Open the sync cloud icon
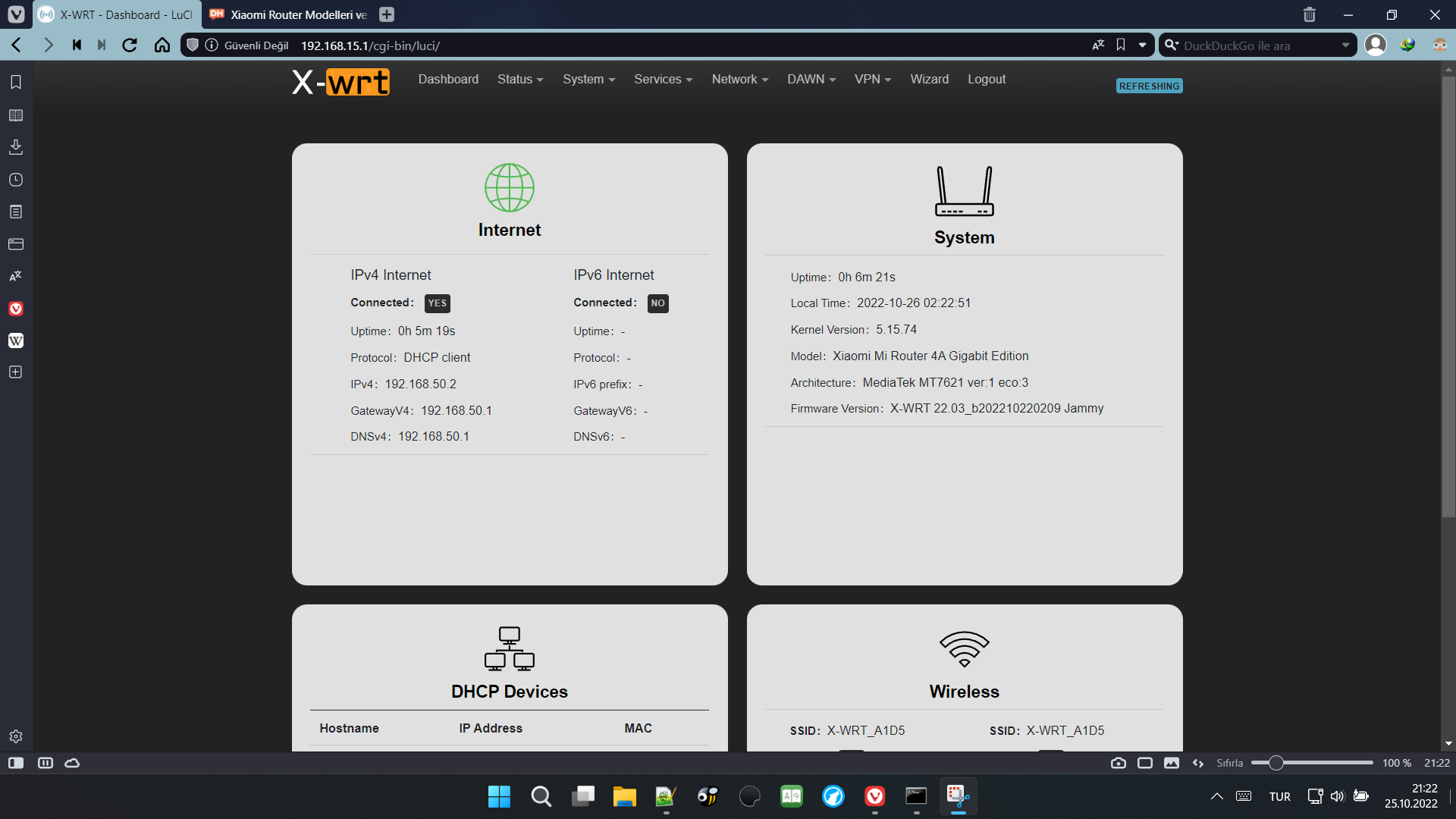The image size is (1456, 819). click(72, 763)
